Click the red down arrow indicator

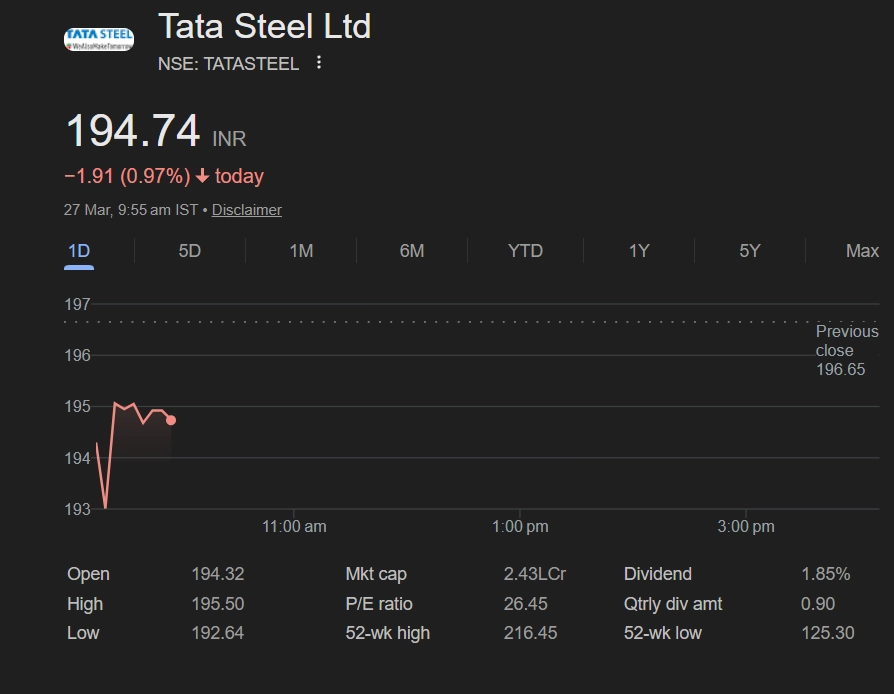pyautogui.click(x=202, y=177)
